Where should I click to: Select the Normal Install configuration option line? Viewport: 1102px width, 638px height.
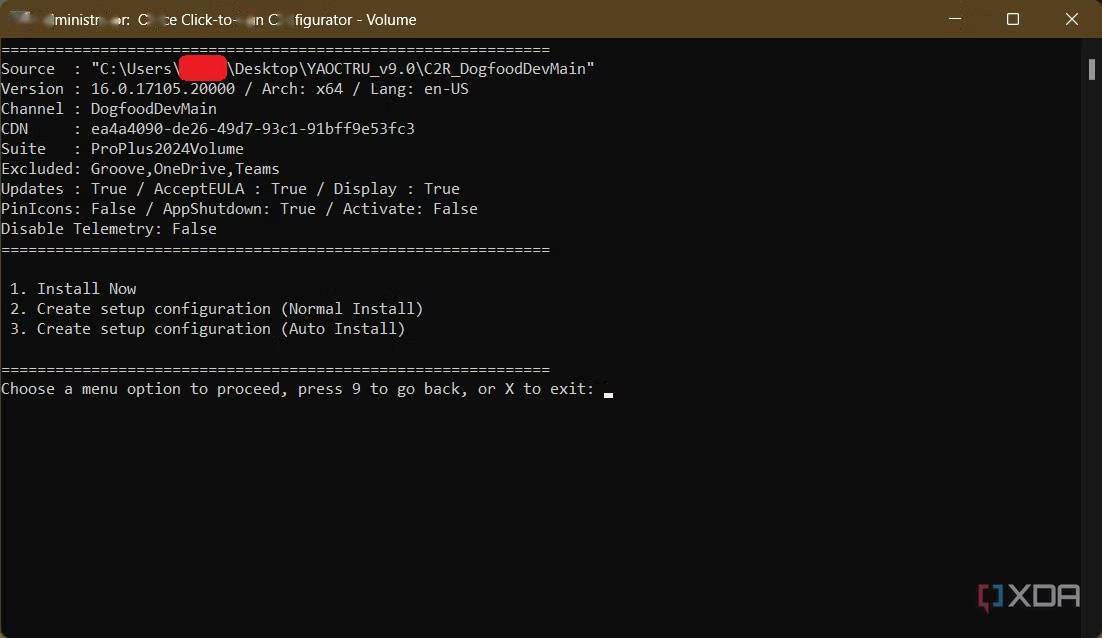click(217, 309)
